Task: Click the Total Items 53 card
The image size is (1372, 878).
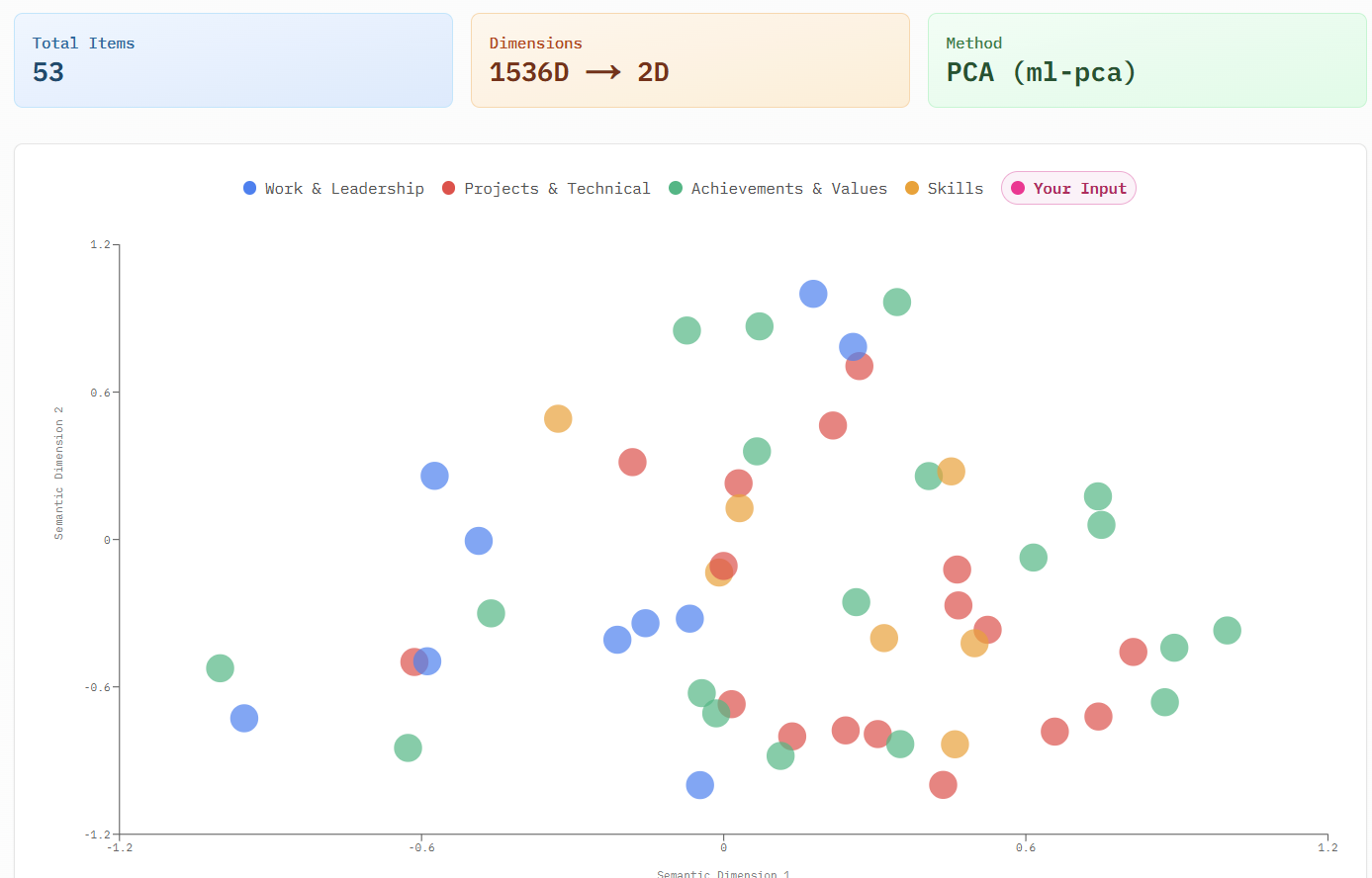Action: tap(233, 60)
